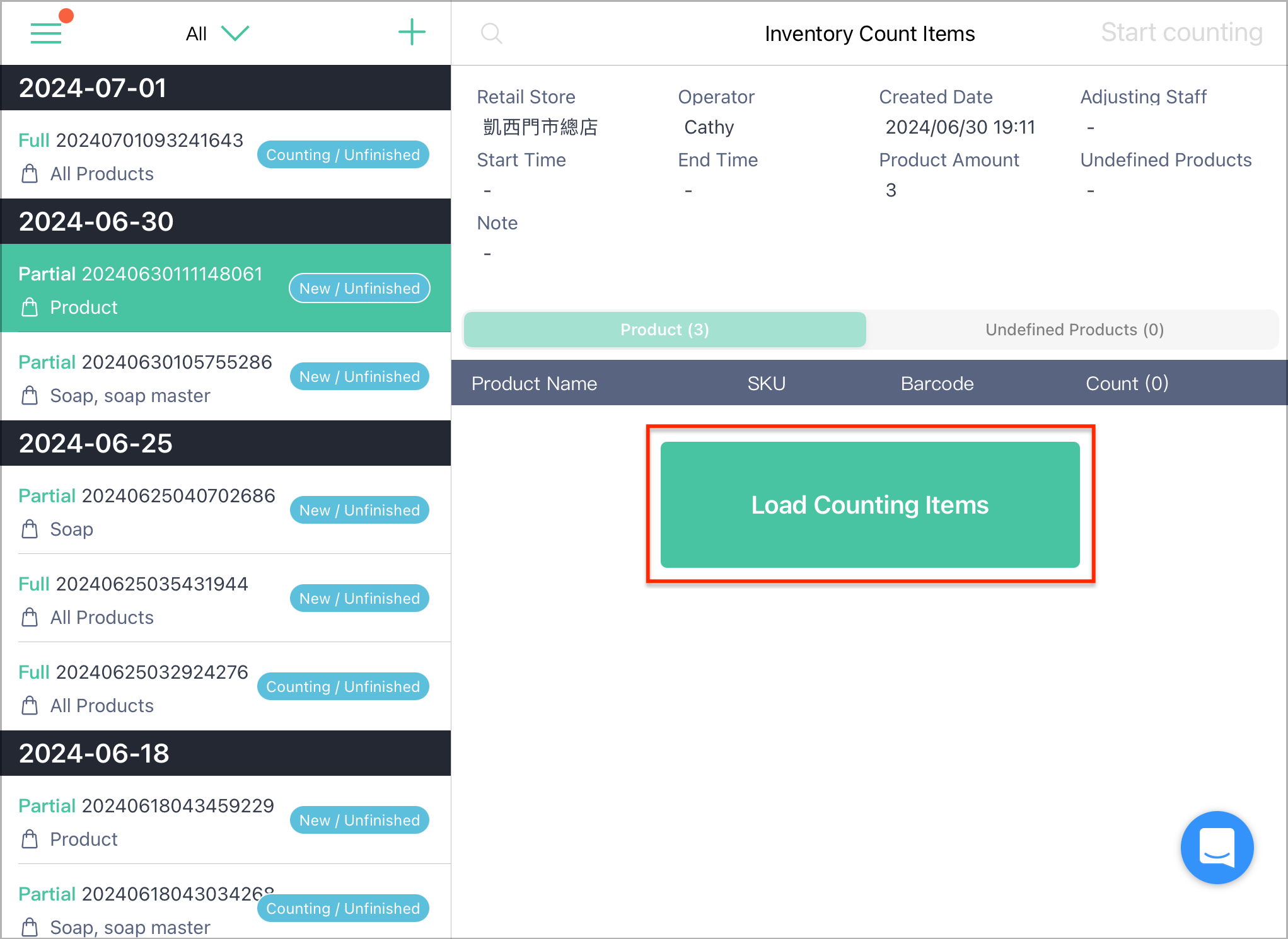The height and width of the screenshot is (939, 1288).
Task: Open the blue chat support bubble
Action: (x=1217, y=848)
